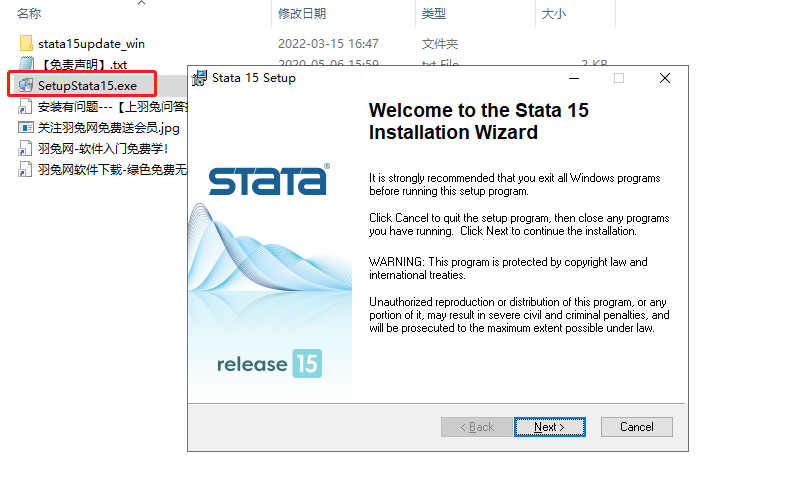Select the 安装有问题 shortcut icon
This screenshot has width=801, height=493.
tap(26, 107)
